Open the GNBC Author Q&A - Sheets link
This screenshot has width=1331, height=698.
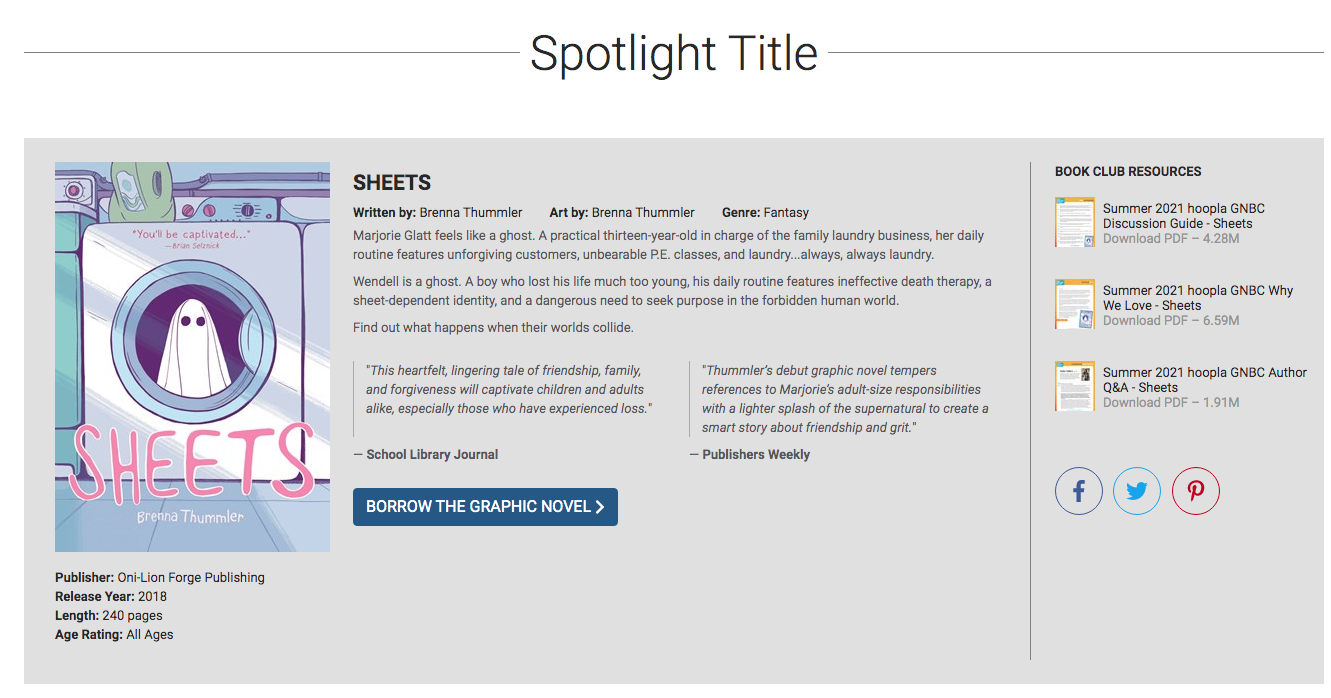tap(1204, 380)
